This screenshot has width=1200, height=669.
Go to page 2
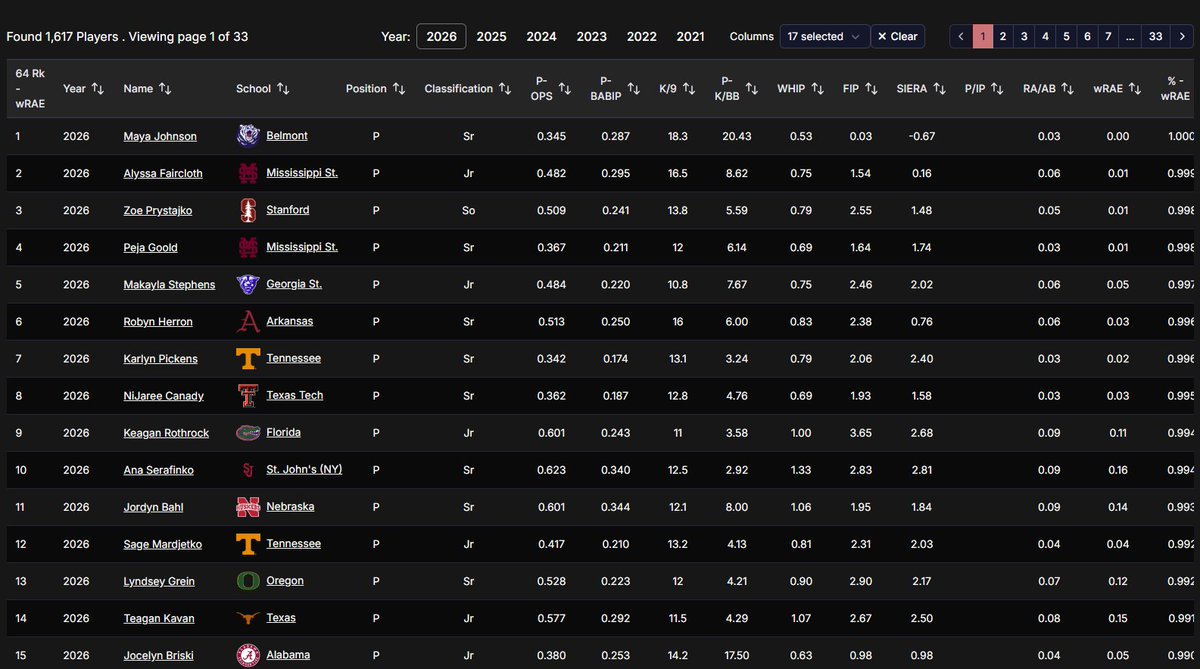(x=1003, y=36)
